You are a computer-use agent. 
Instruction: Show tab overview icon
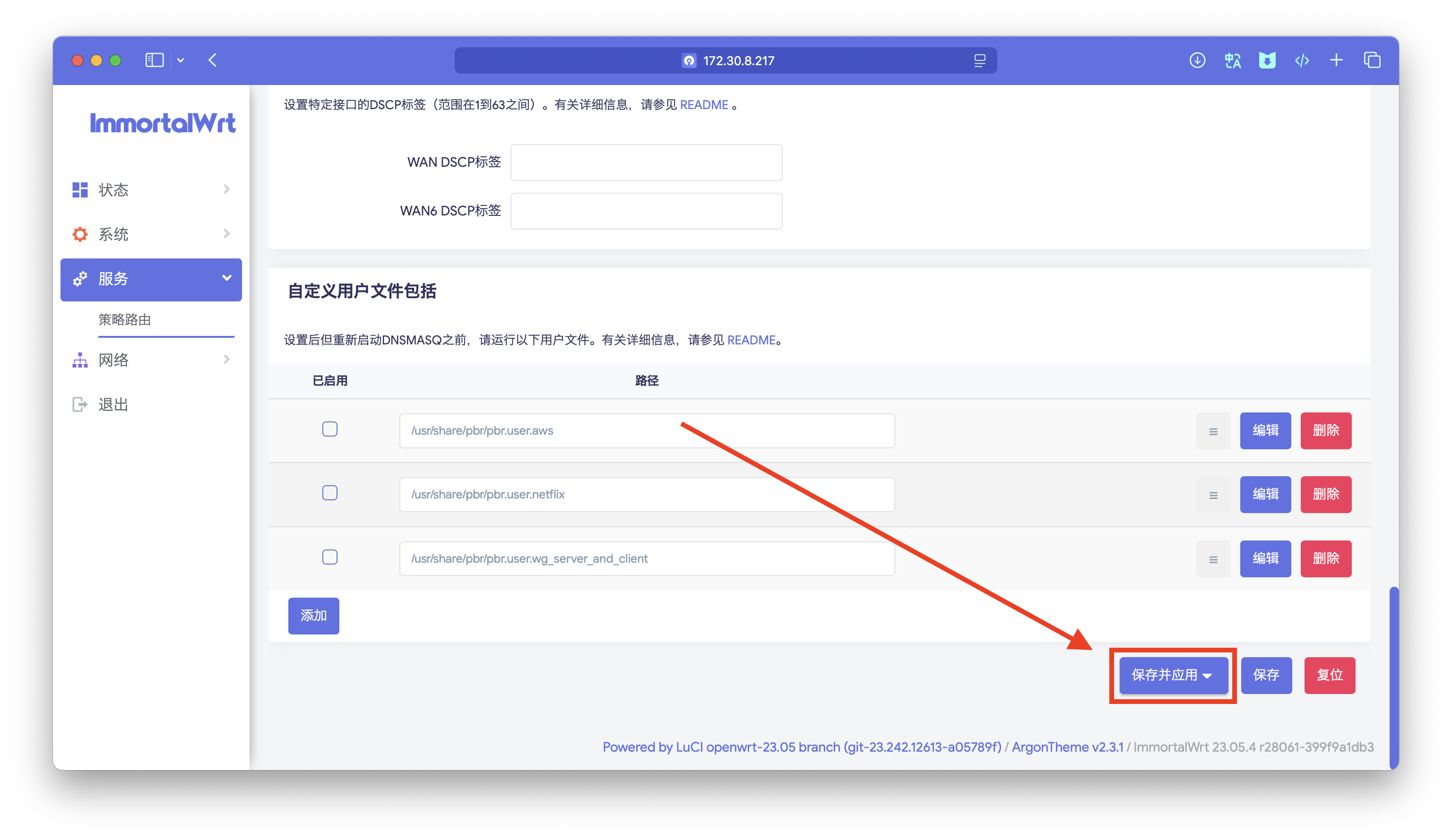(1372, 60)
